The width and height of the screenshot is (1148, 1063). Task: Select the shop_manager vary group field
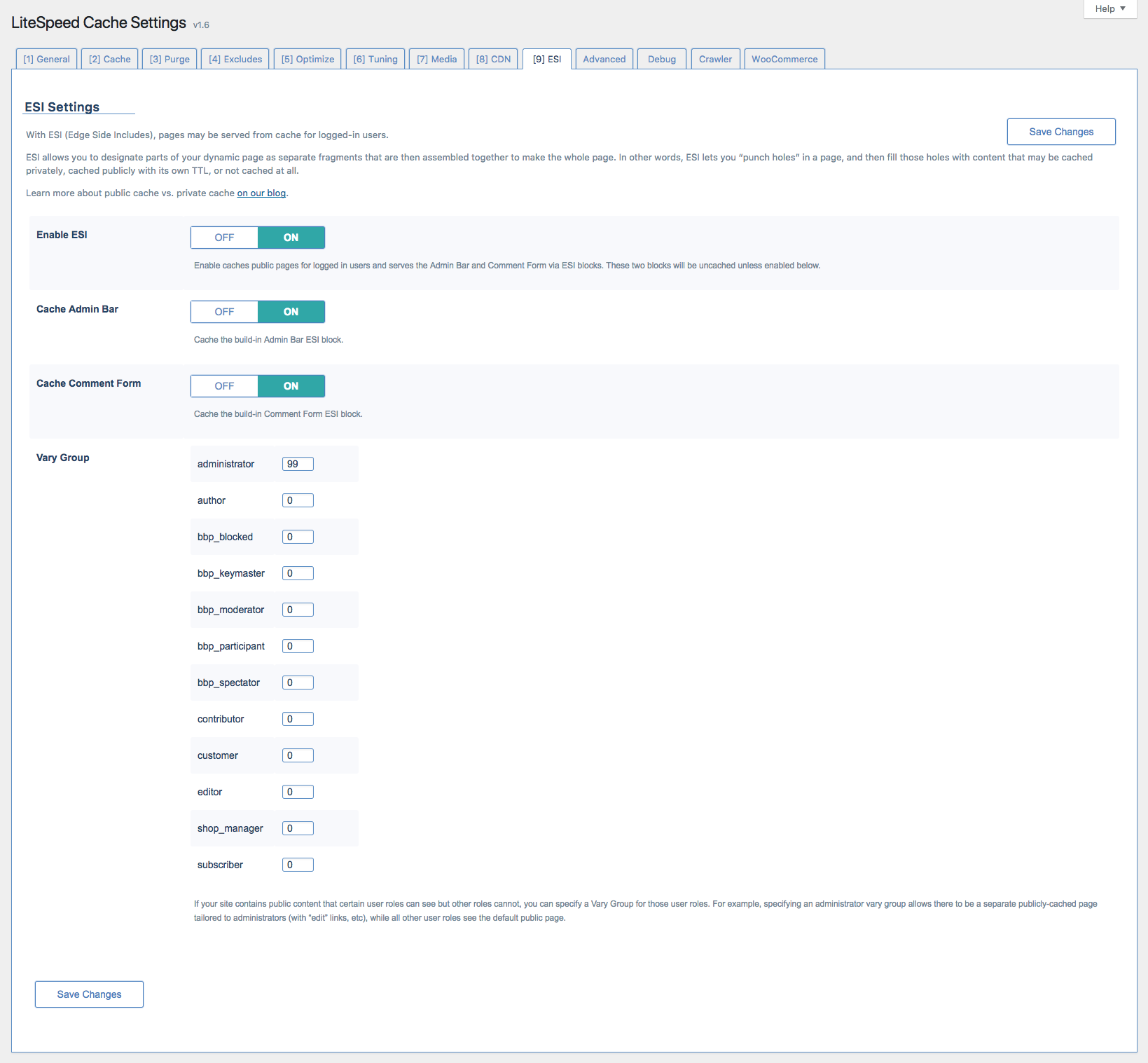298,828
